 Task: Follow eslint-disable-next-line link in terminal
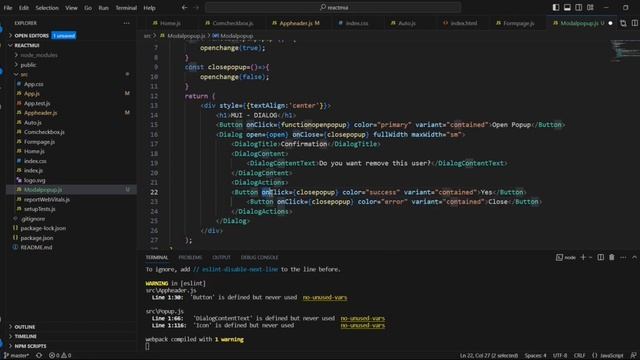pyautogui.click(x=240, y=269)
